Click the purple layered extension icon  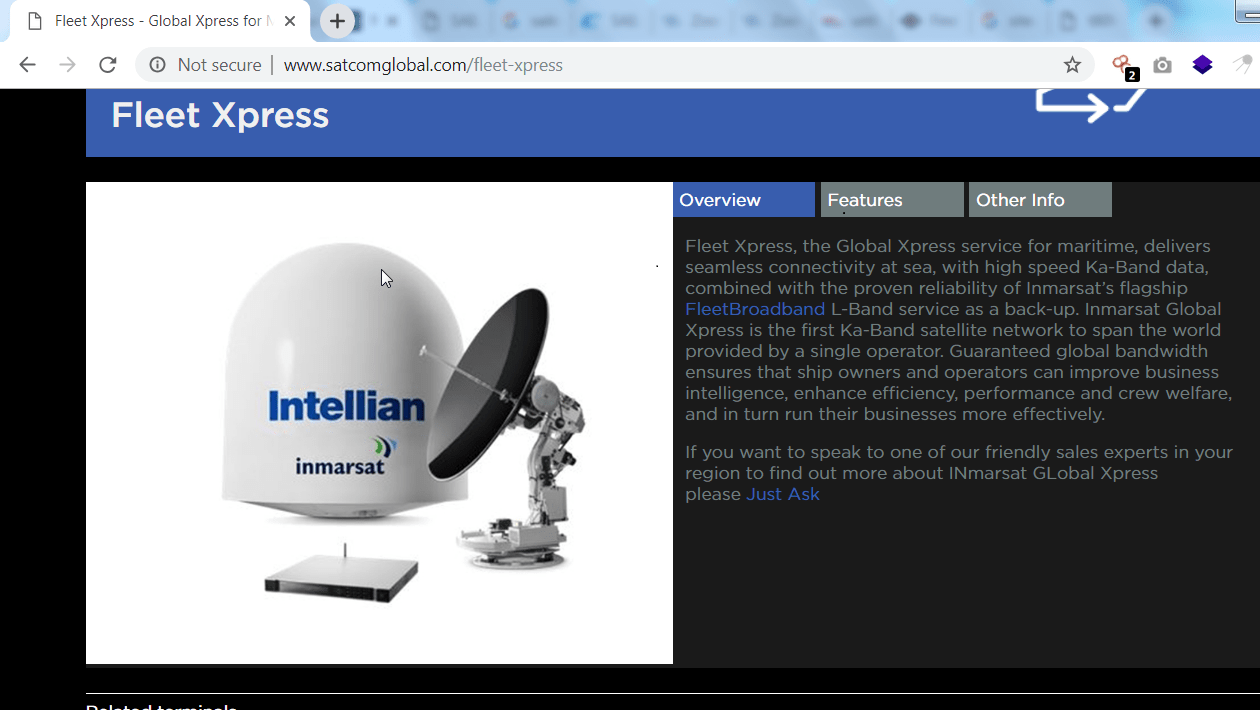pyautogui.click(x=1202, y=65)
